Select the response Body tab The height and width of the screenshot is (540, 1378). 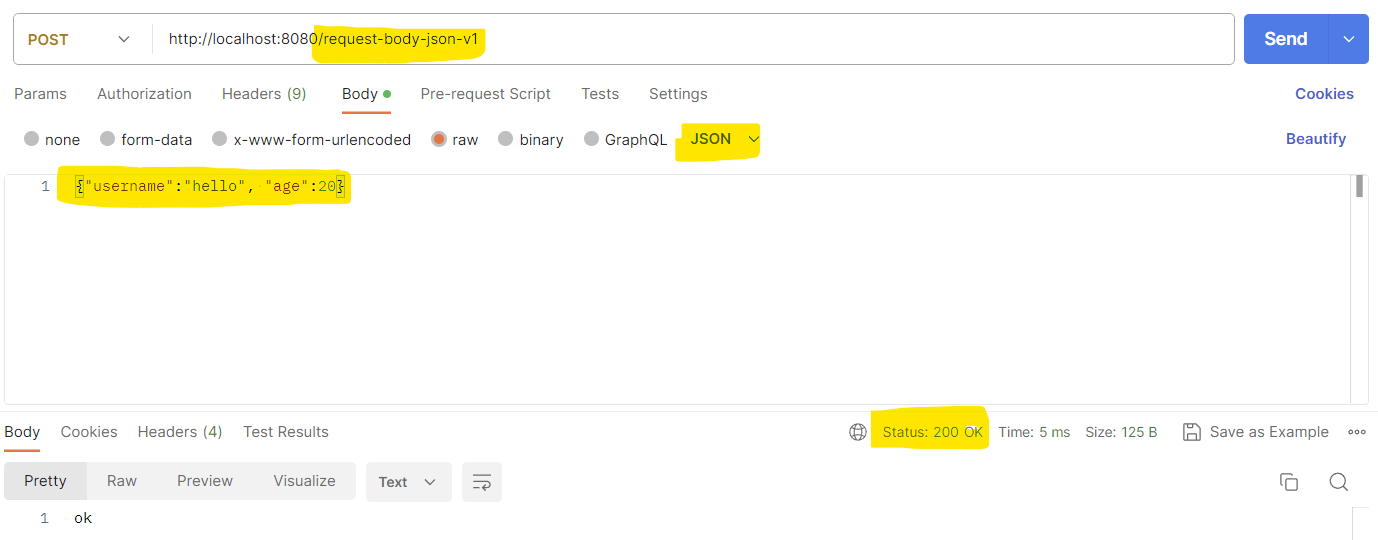22,432
